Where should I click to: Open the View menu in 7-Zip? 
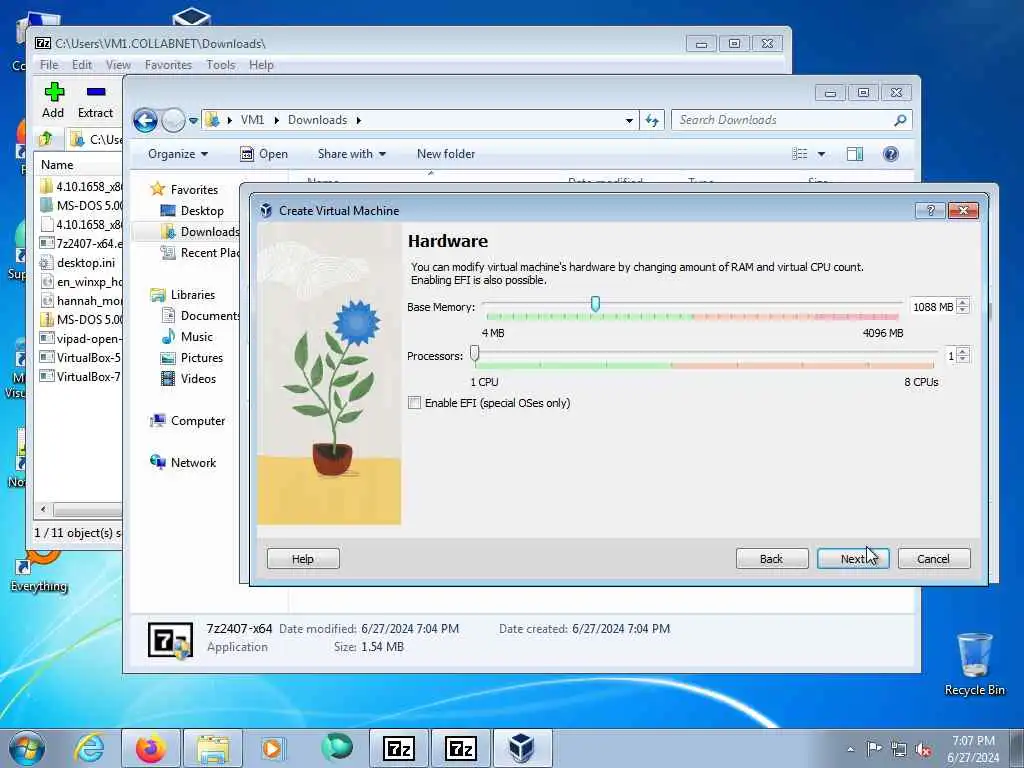[x=118, y=65]
